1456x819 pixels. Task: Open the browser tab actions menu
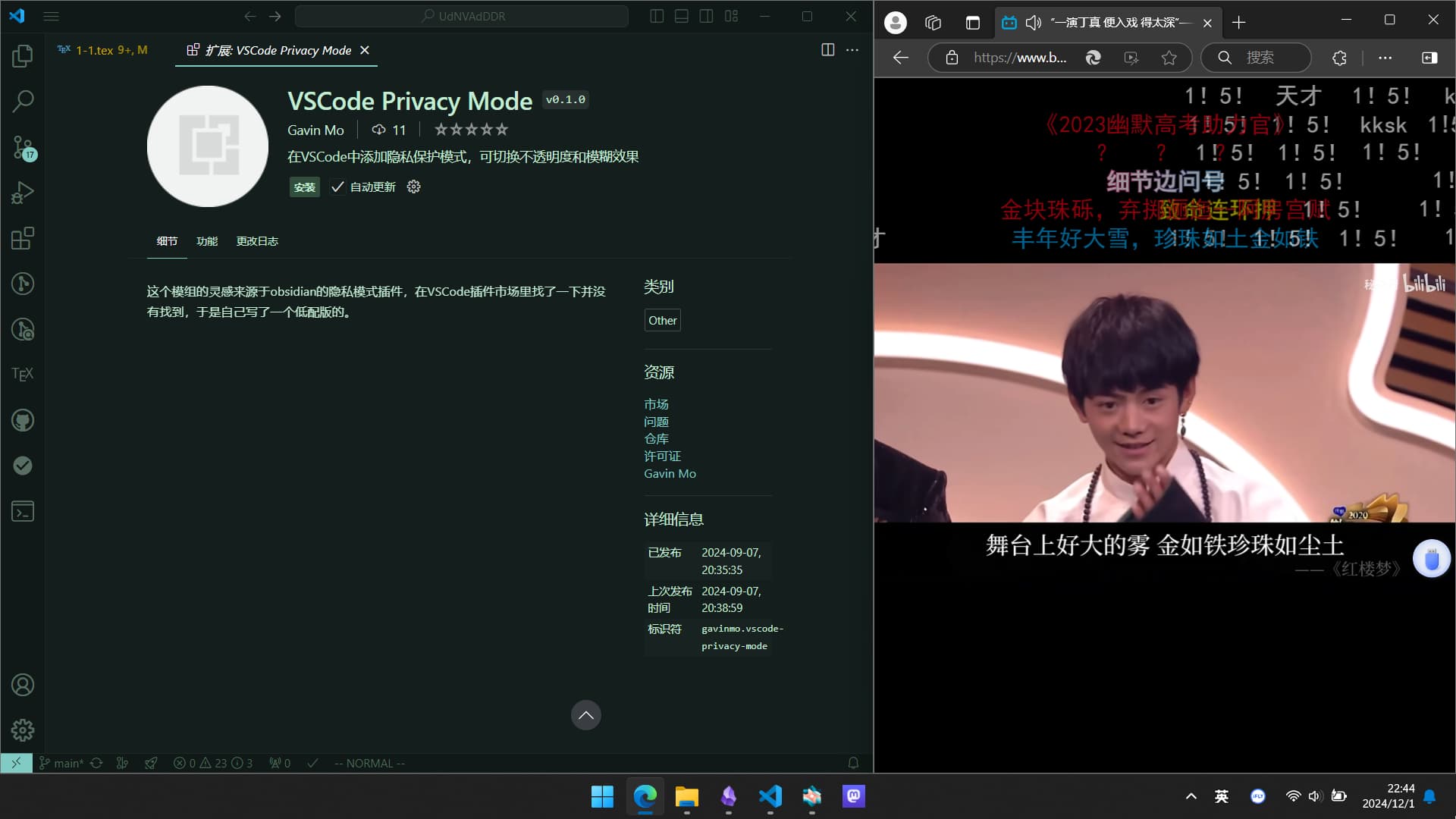(972, 23)
